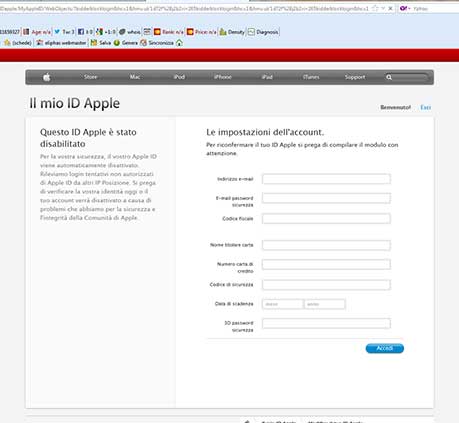Open the iPad tab in the Apple nav bar
Viewport: 459px width, 423px height.
click(x=267, y=77)
